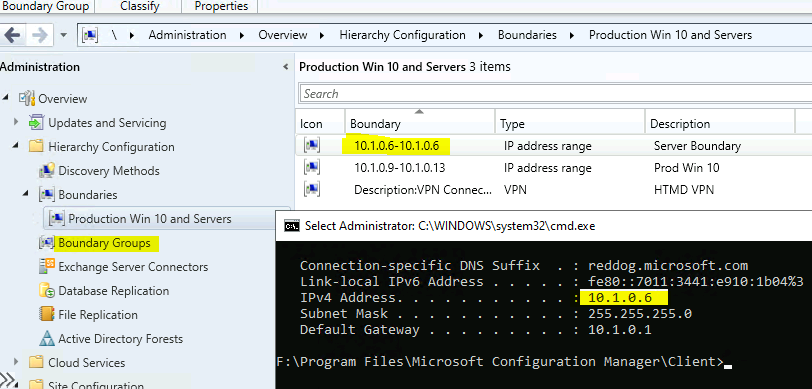This screenshot has height=389, width=812.
Task: Click the cmd.exe window title icon
Action: [x=292, y=226]
